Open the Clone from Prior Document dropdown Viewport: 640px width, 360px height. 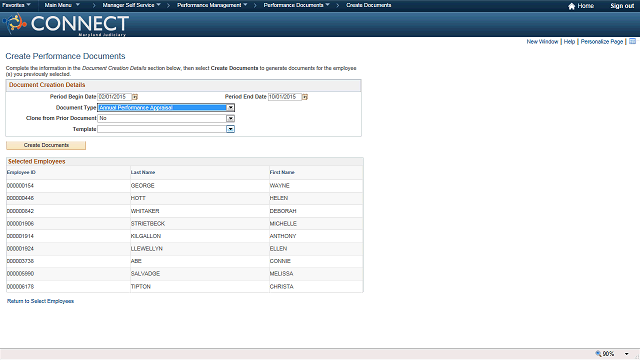(231, 118)
